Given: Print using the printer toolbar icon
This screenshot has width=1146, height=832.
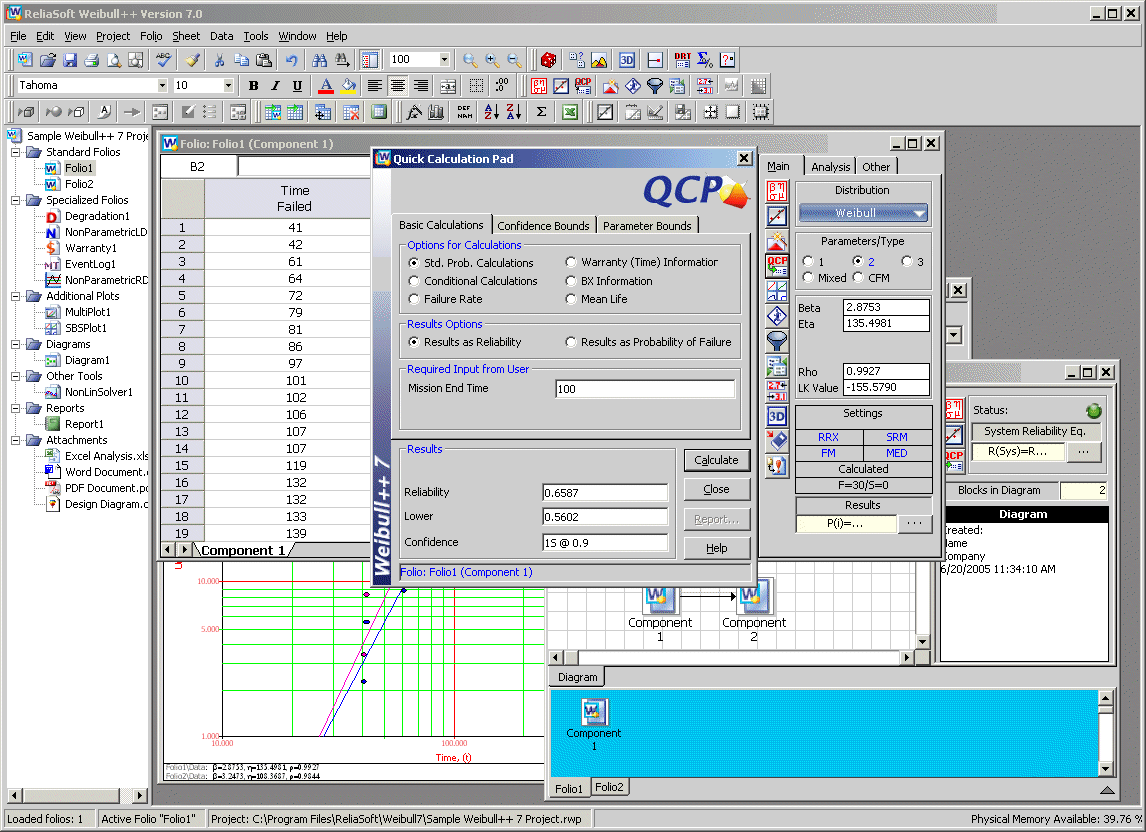Looking at the screenshot, I should pos(91,60).
